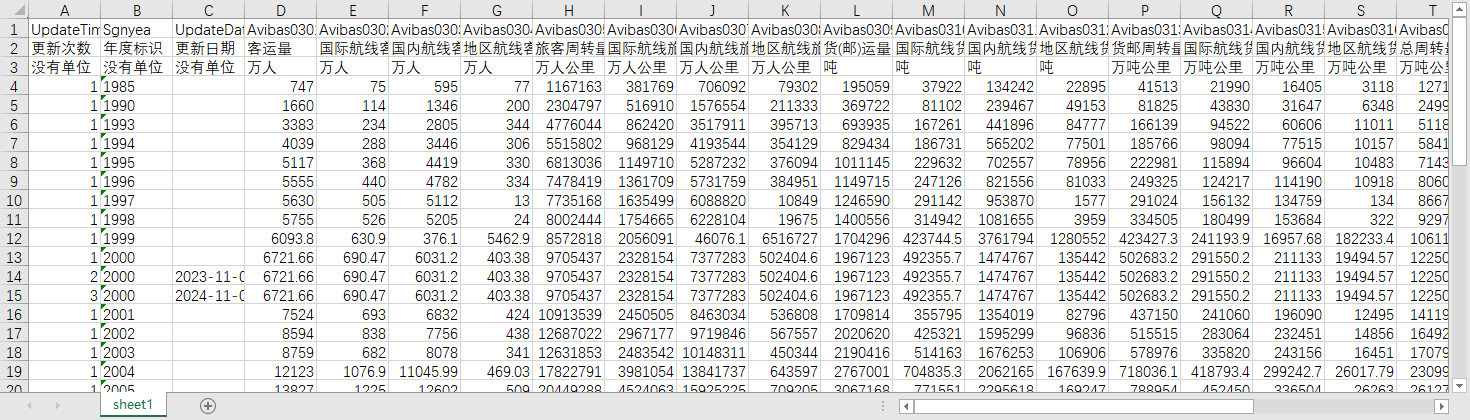The width and height of the screenshot is (1470, 420).
Task: Click the next sheet navigation arrow
Action: click(x=57, y=405)
